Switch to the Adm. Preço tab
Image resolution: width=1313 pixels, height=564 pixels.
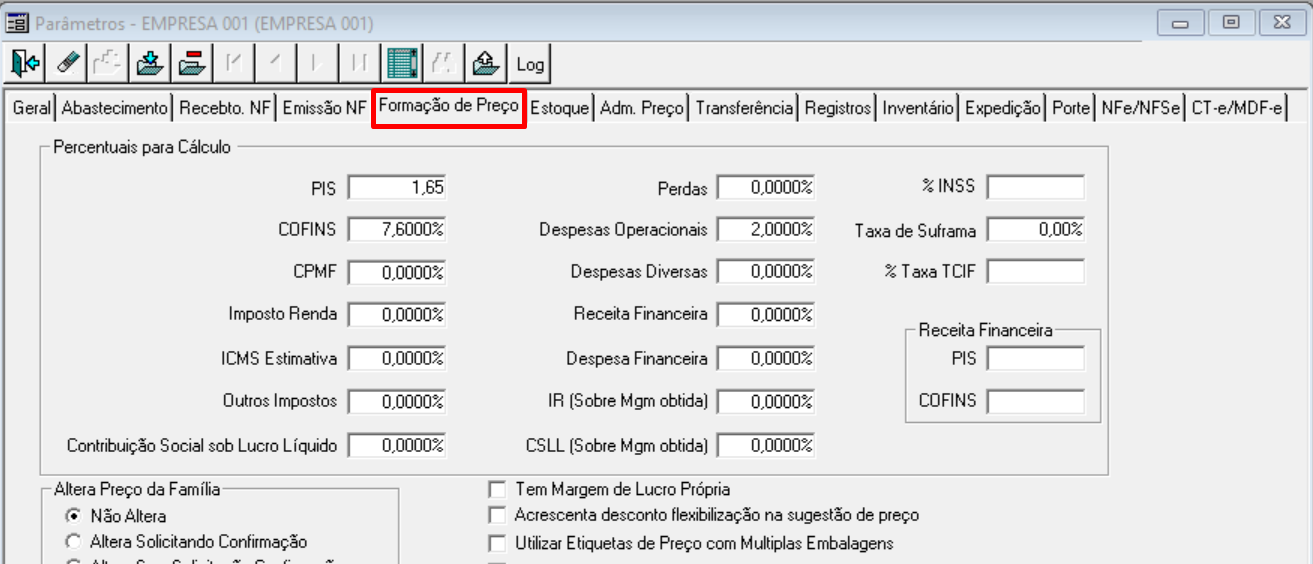pos(642,108)
